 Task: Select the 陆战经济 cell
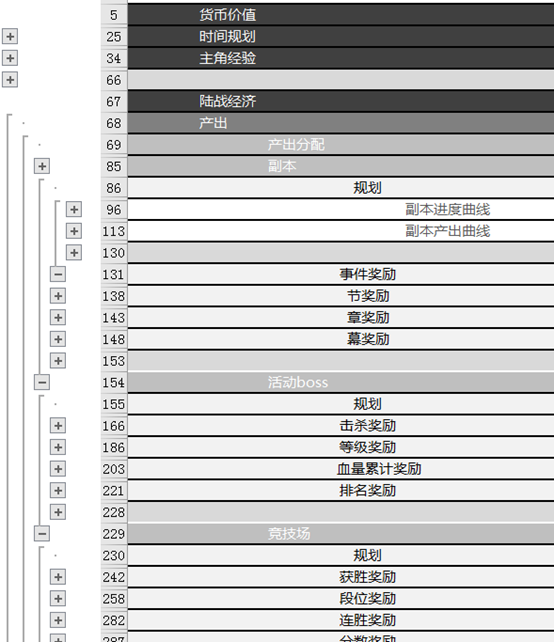pos(341,101)
